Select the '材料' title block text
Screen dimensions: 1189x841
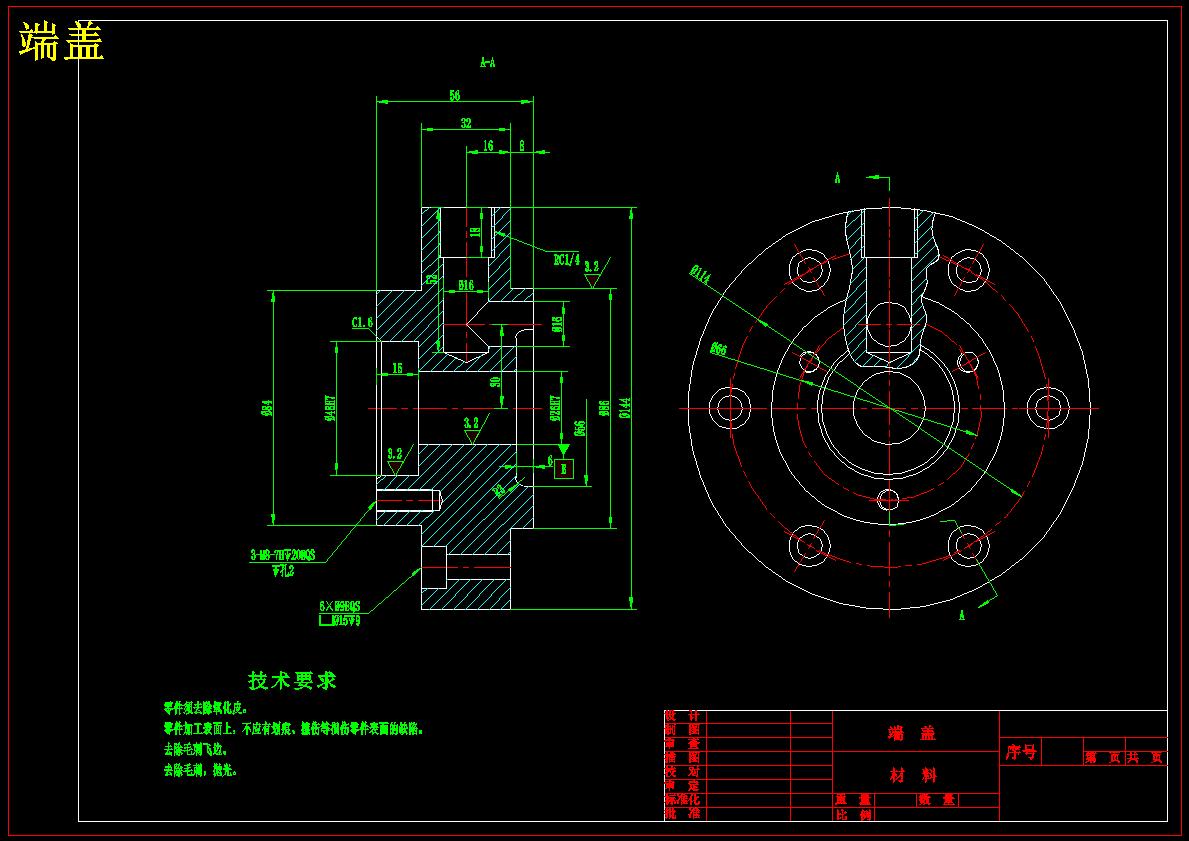pos(914,775)
